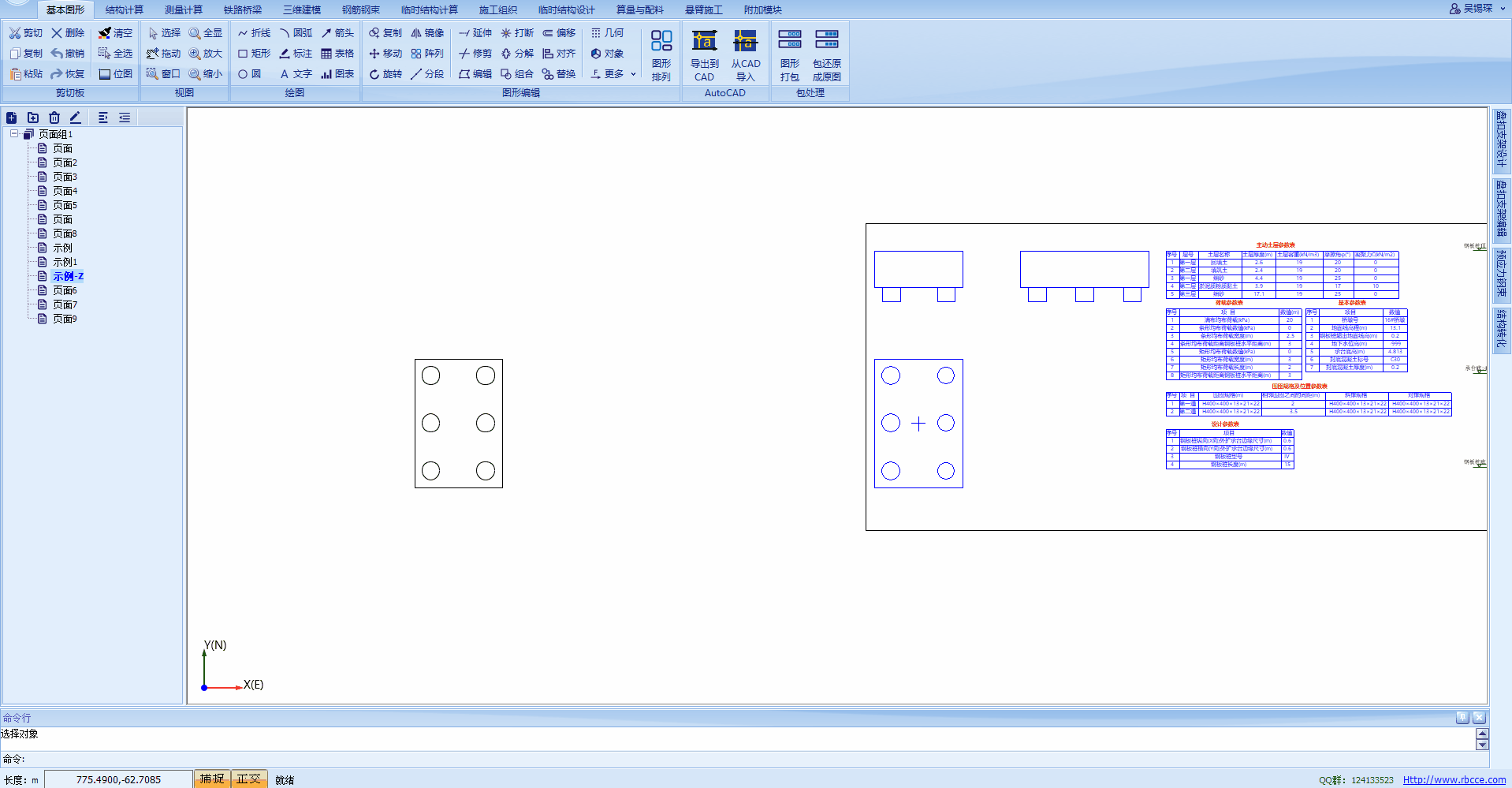Click the 从CAD导入 import button
Image resolution: width=1512 pixels, height=788 pixels.
pyautogui.click(x=745, y=55)
